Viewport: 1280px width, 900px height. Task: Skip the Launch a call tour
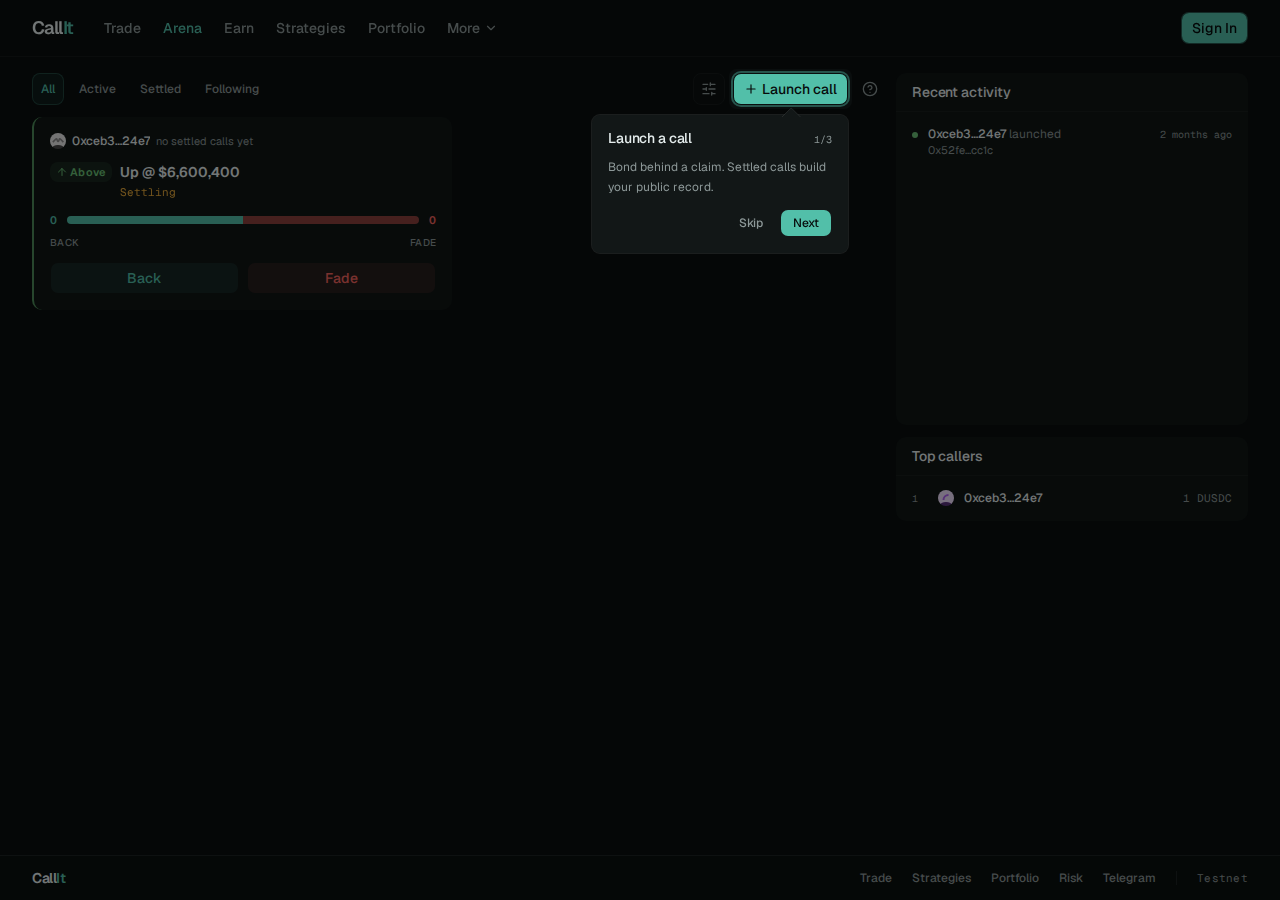(751, 223)
